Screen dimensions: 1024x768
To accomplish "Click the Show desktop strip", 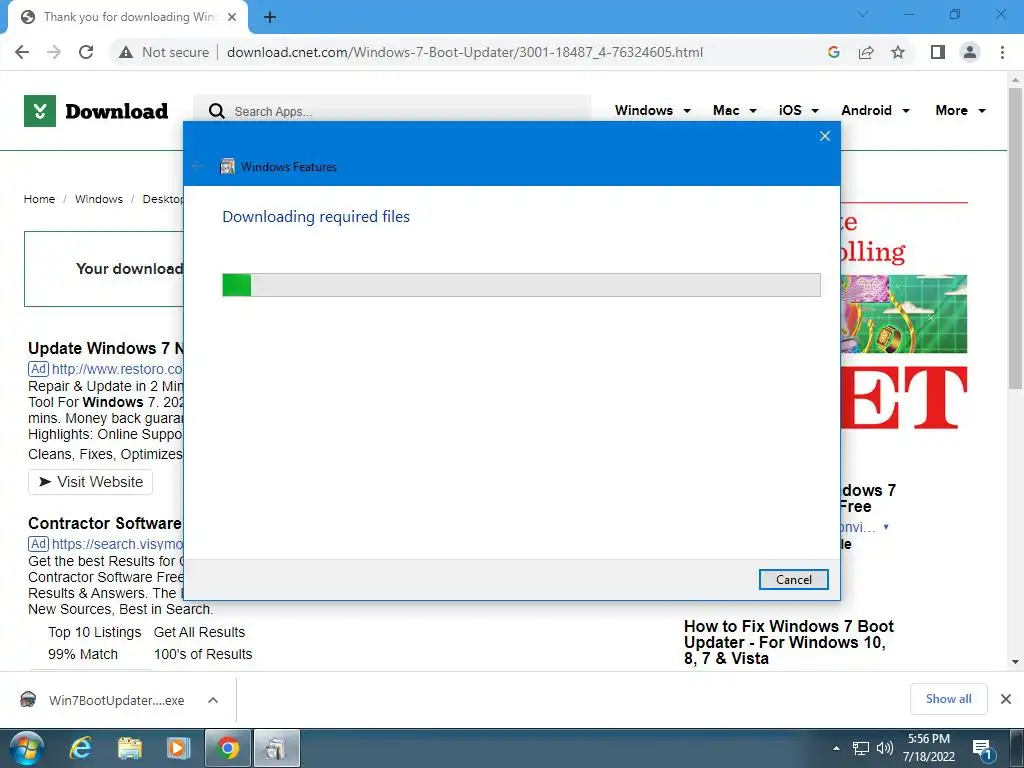I will tap(1016, 748).
